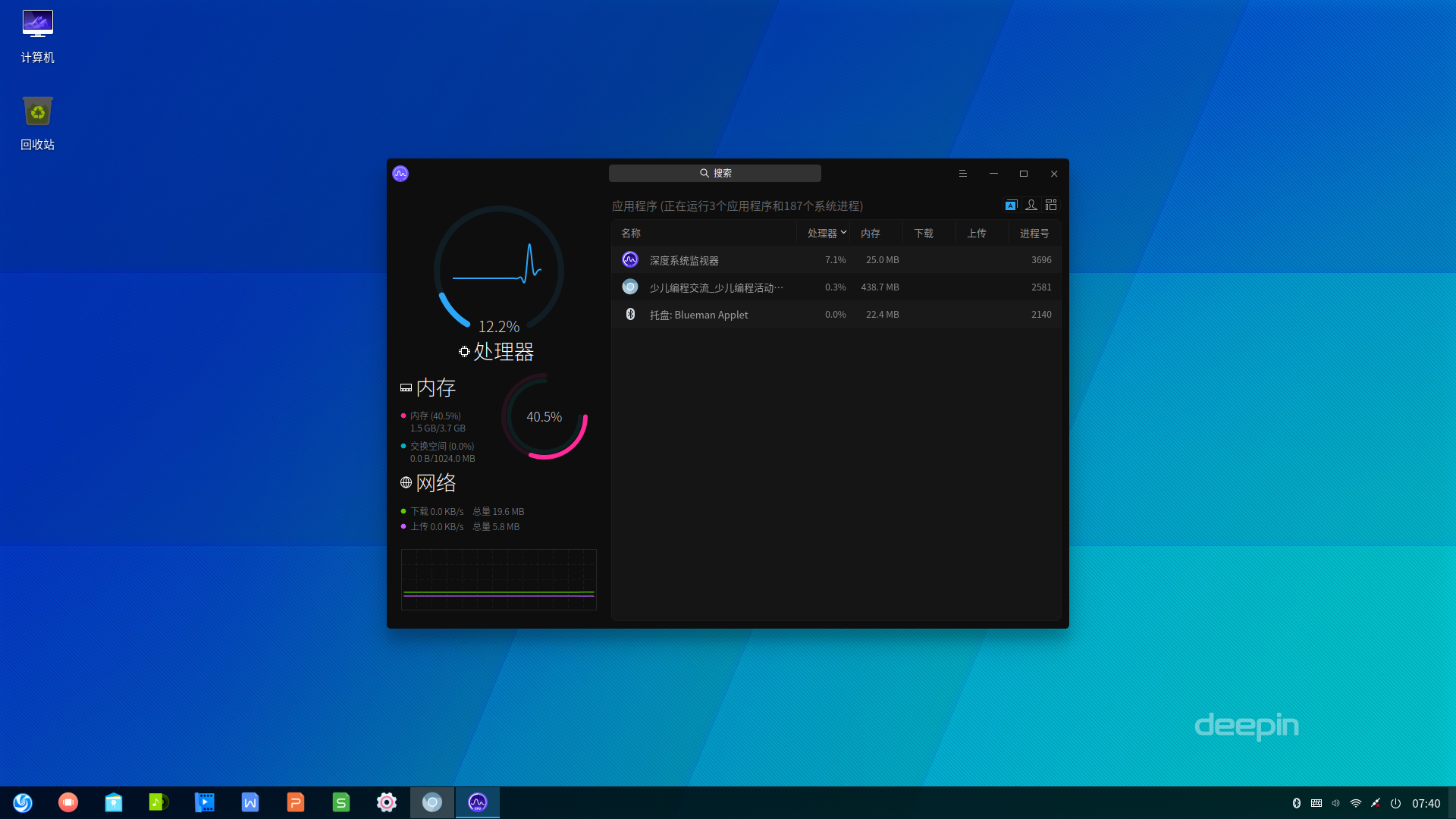Select the 少儿编程交流 process row
The width and height of the screenshot is (1456, 819).
pos(836,287)
